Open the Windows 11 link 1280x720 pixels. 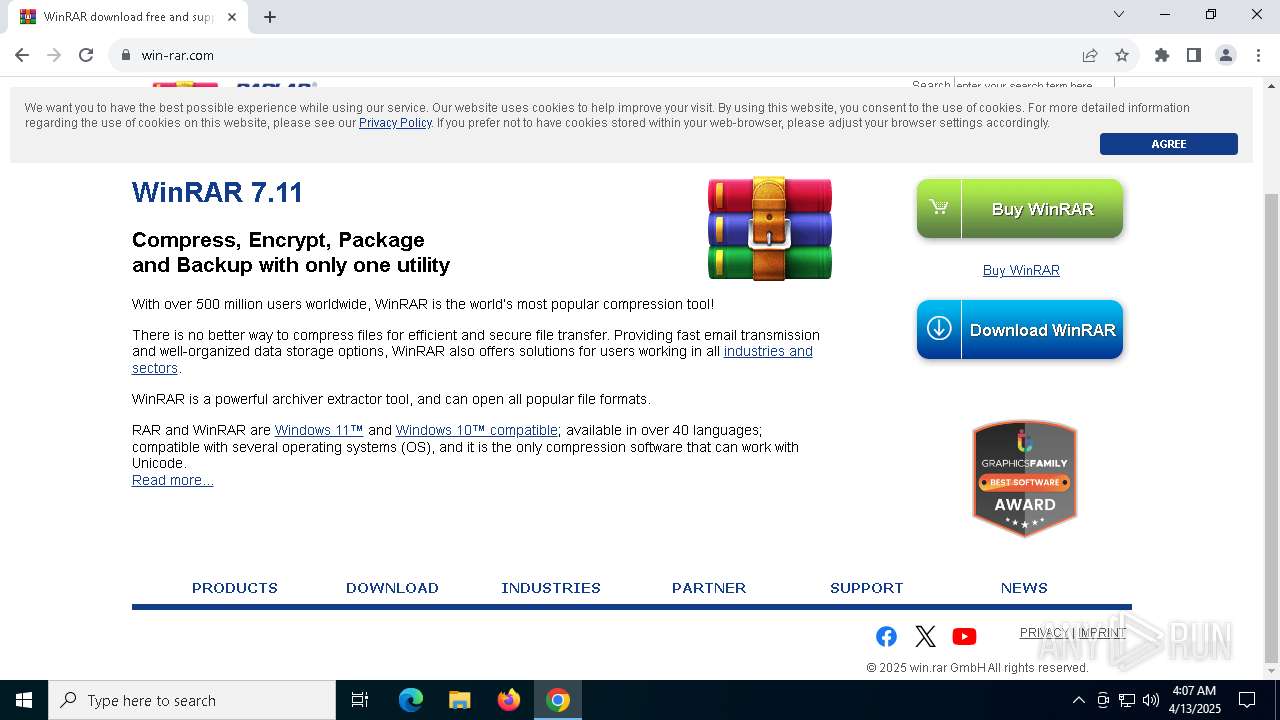pos(319,430)
